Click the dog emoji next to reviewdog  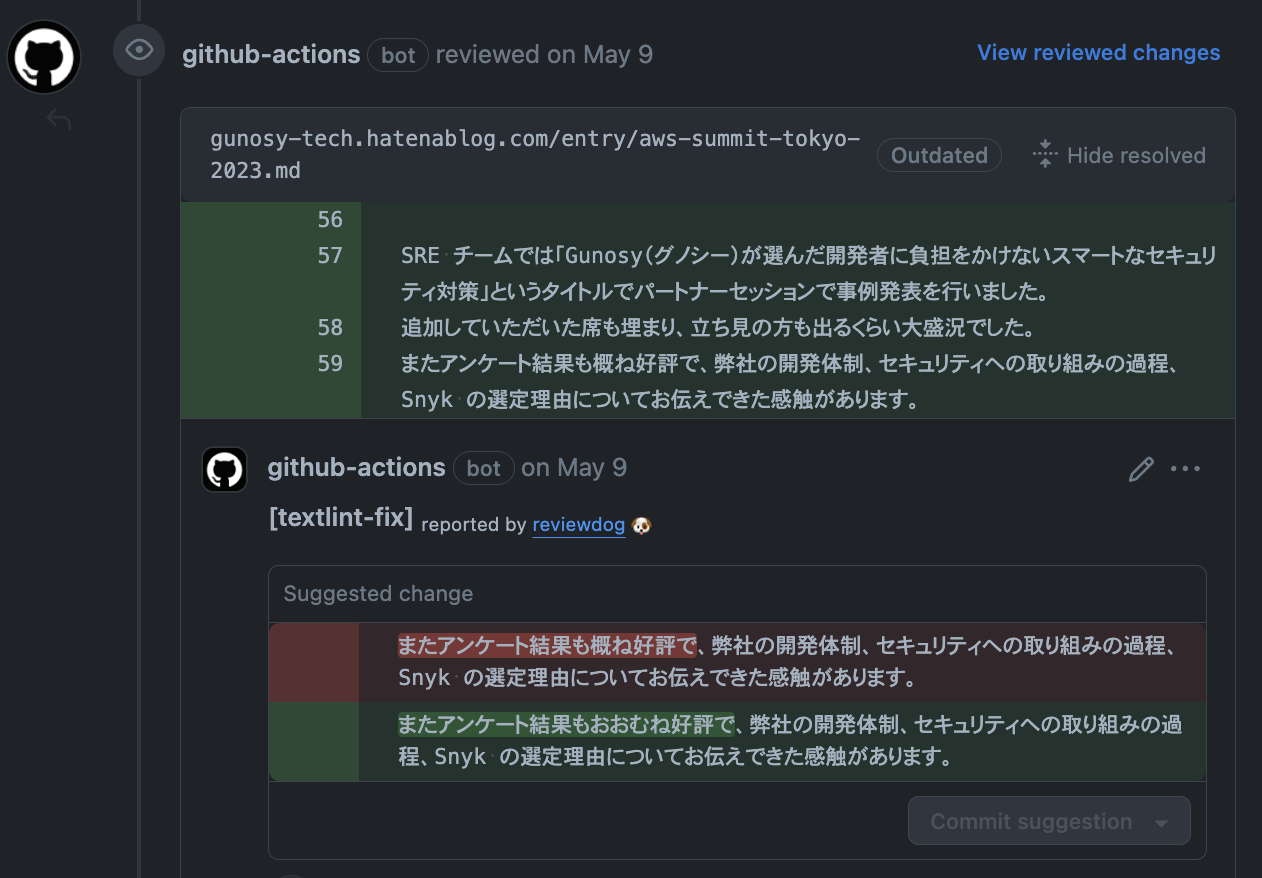tap(640, 524)
